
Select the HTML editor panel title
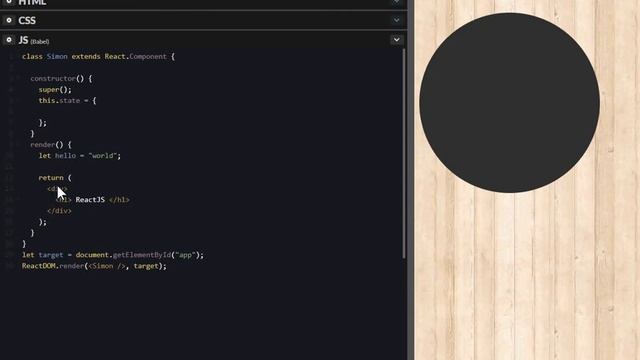[x=32, y=2]
